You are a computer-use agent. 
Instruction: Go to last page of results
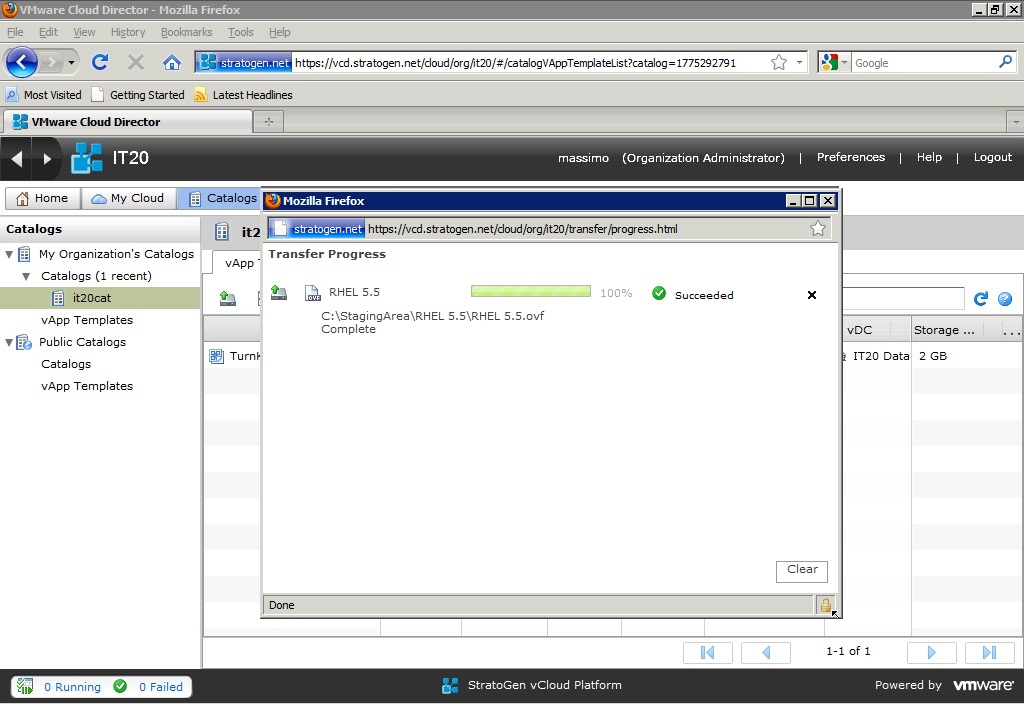click(x=989, y=652)
